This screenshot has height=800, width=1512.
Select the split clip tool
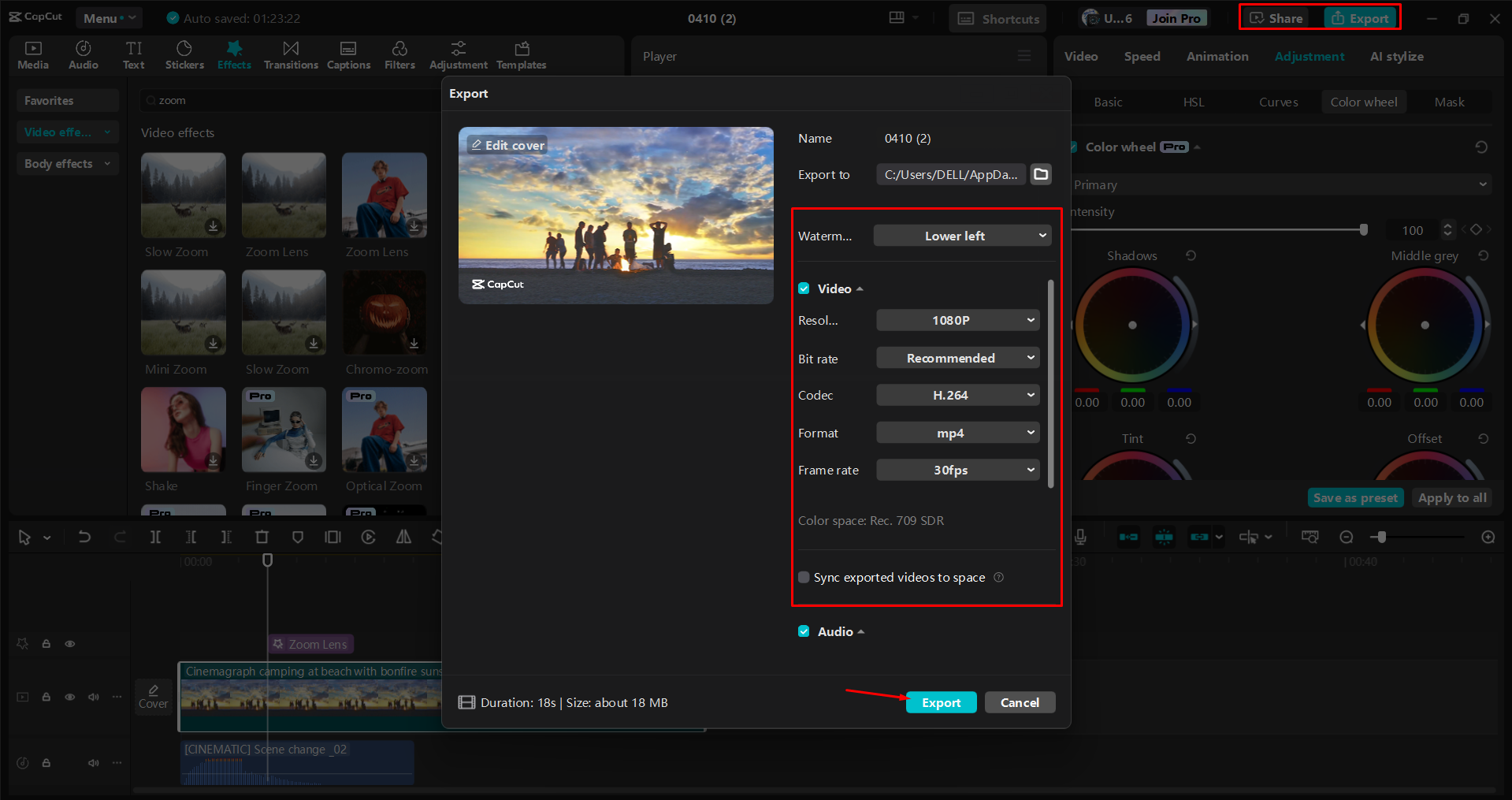coord(155,537)
